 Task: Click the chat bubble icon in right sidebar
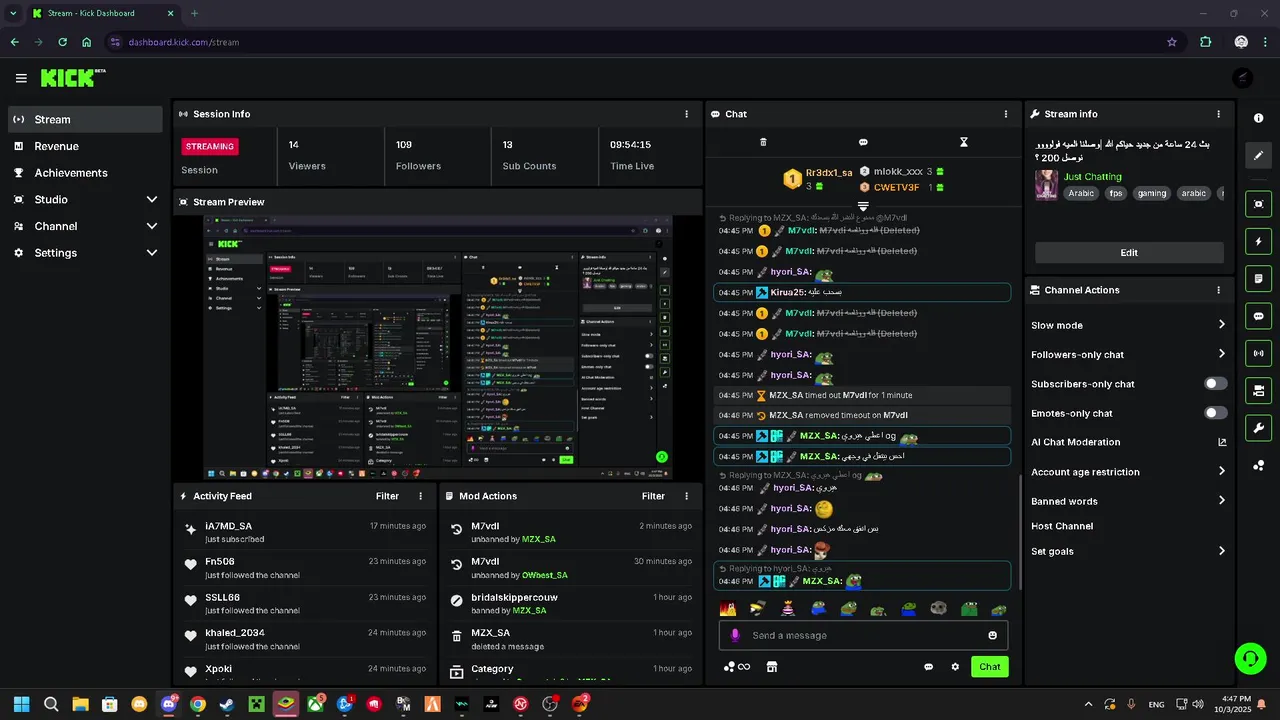(1258, 316)
